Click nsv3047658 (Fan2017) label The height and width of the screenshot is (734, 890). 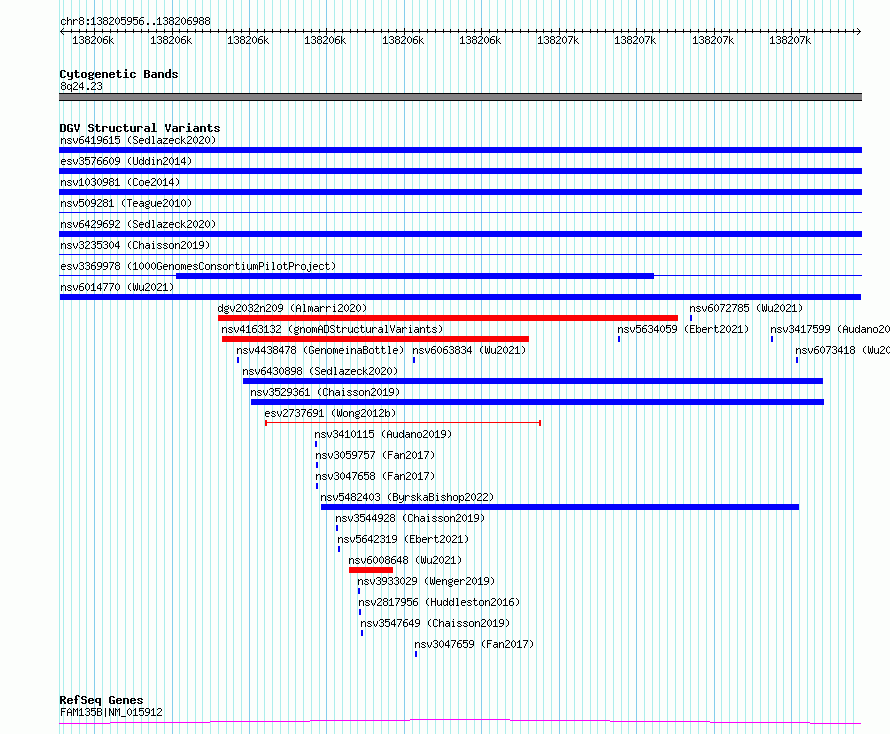coord(375,476)
